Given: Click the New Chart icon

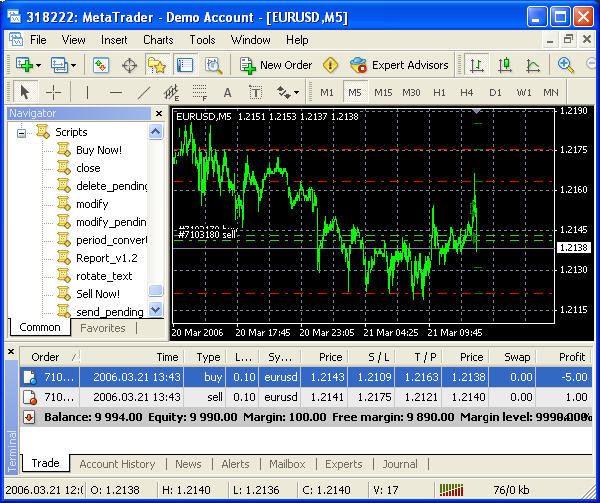Looking at the screenshot, I should point(24,65).
